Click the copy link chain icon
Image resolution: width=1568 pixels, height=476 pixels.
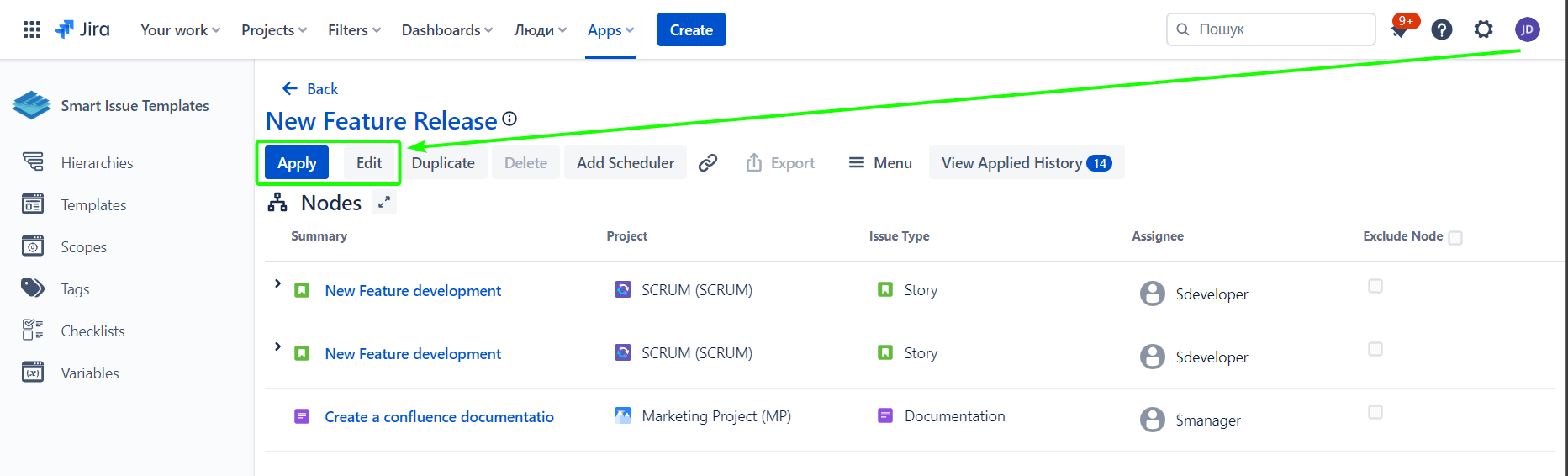pyautogui.click(x=708, y=163)
